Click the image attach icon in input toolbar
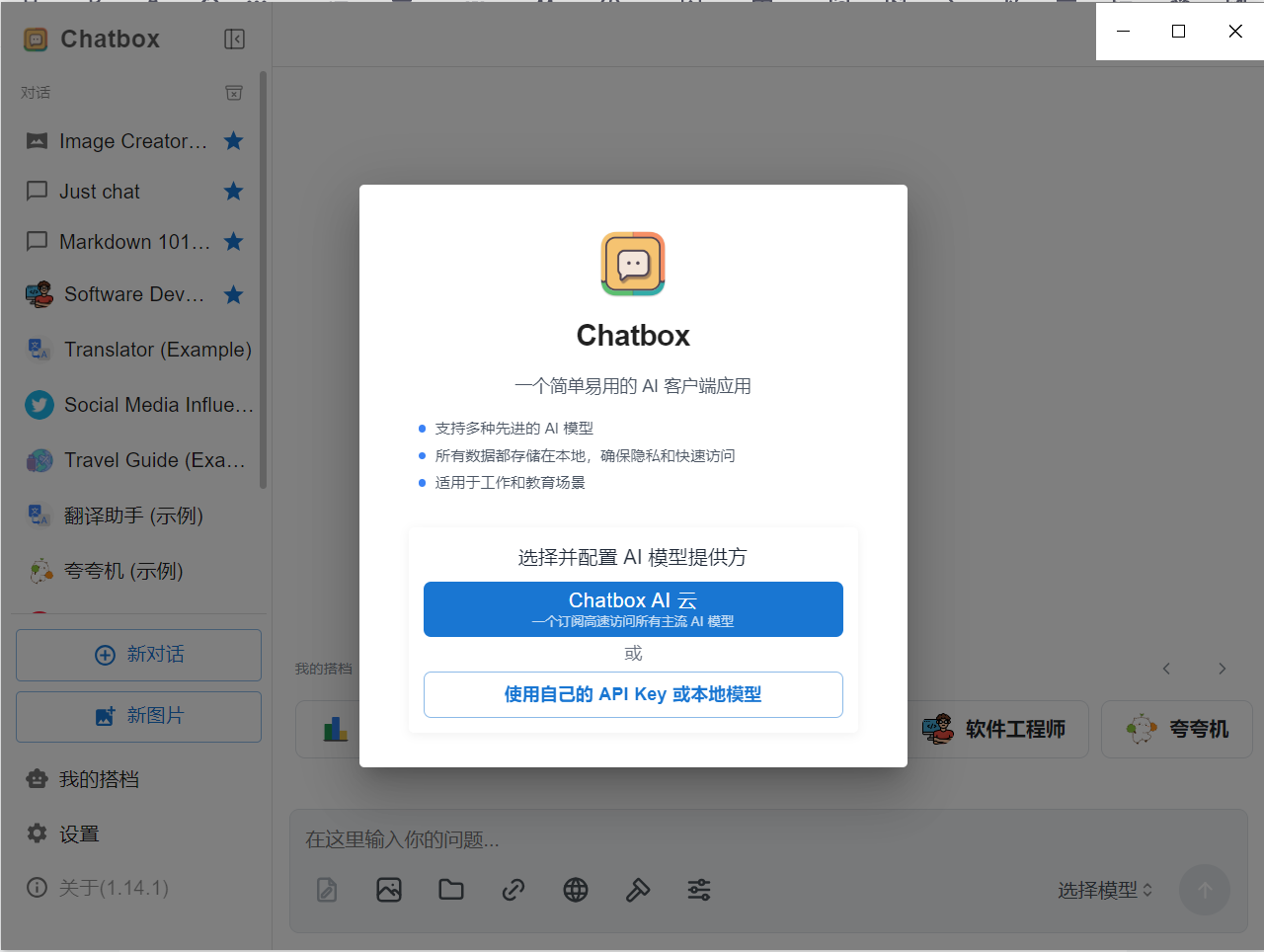1264x952 pixels. pyautogui.click(x=389, y=890)
